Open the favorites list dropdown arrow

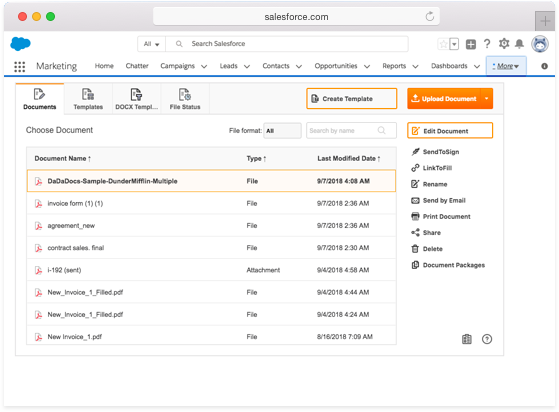454,44
